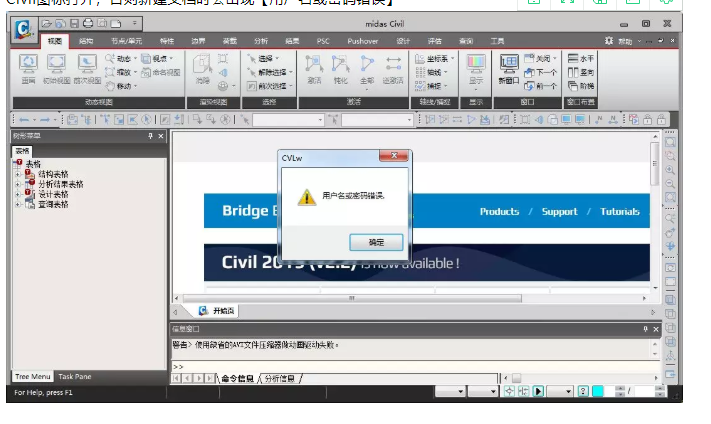Click the redo right-arrow toolbar icon
The height and width of the screenshot is (424, 711).
pyautogui.click(x=44, y=120)
